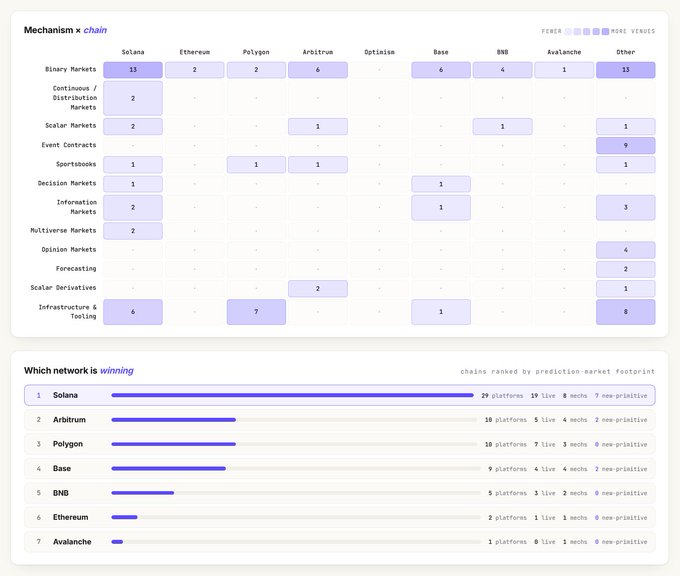Screen dimensions: 680x576
Task: Click Infrastructure & Tooling Polygon cell showing 7
Action: (256, 312)
